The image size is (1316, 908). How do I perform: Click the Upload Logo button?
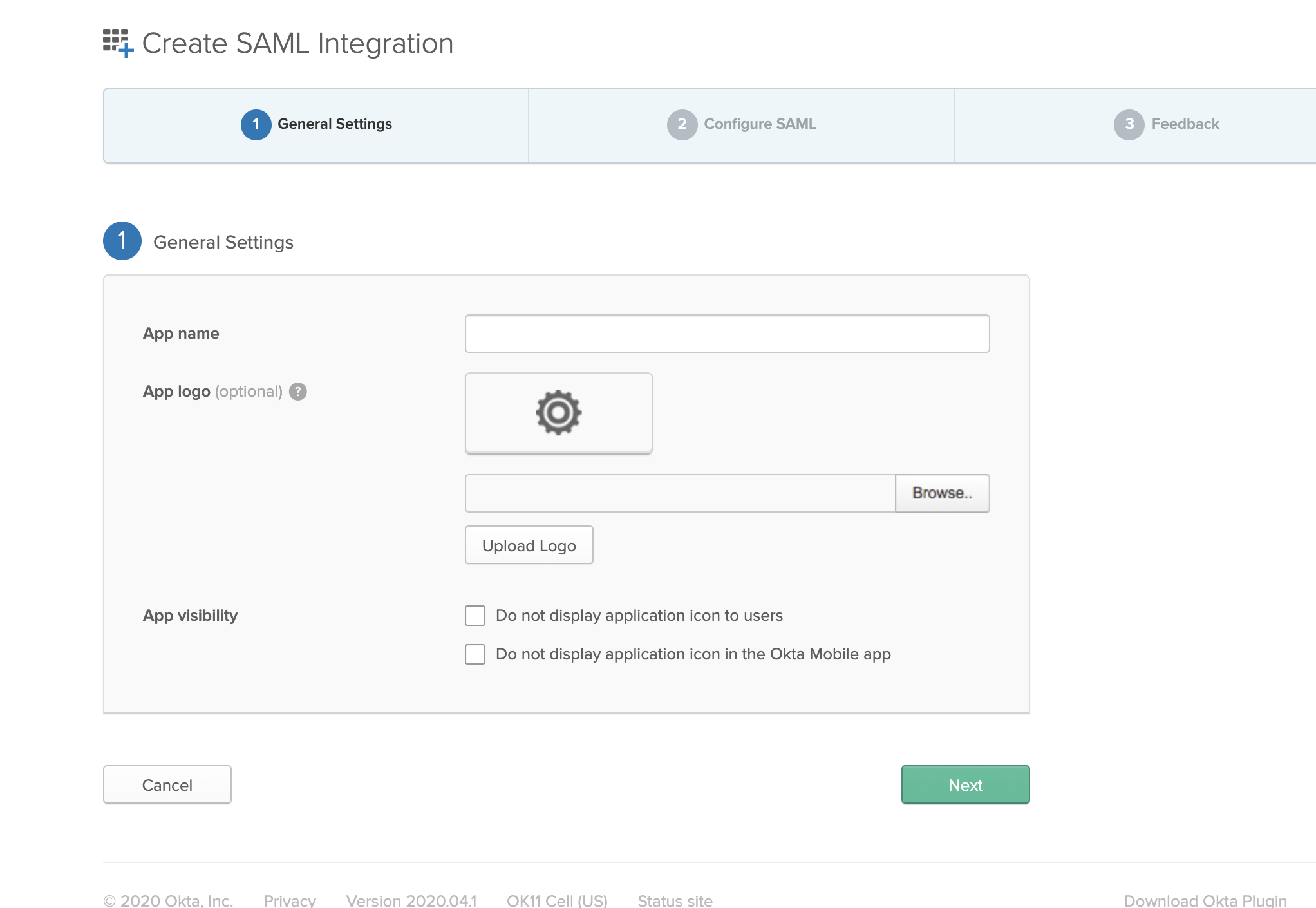[529, 545]
